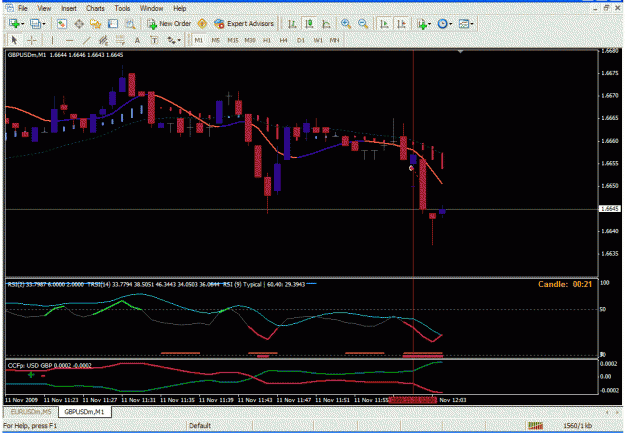Open the View menu
The image size is (625, 433).
(x=44, y=8)
